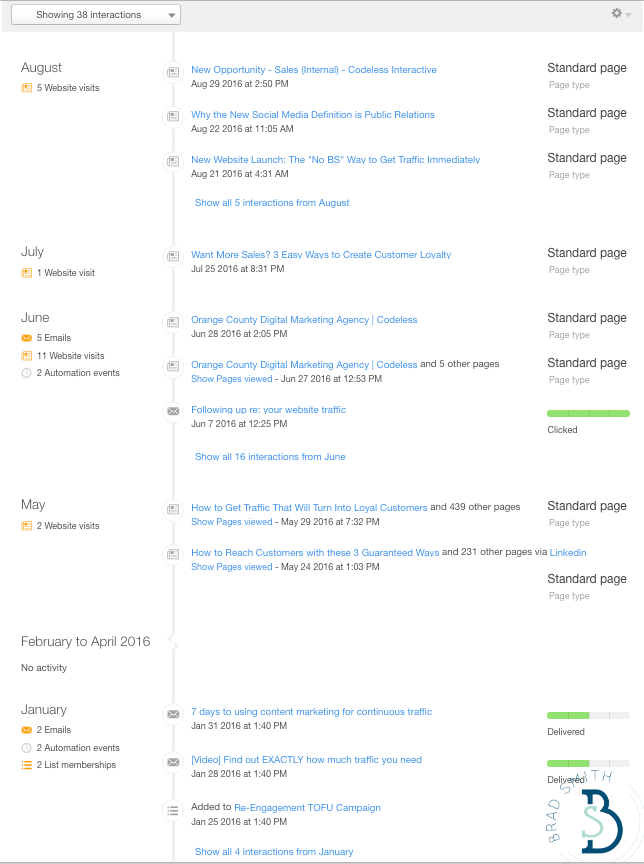
Task: Click Delivered progress bar for 7 days email
Action: (x=588, y=716)
